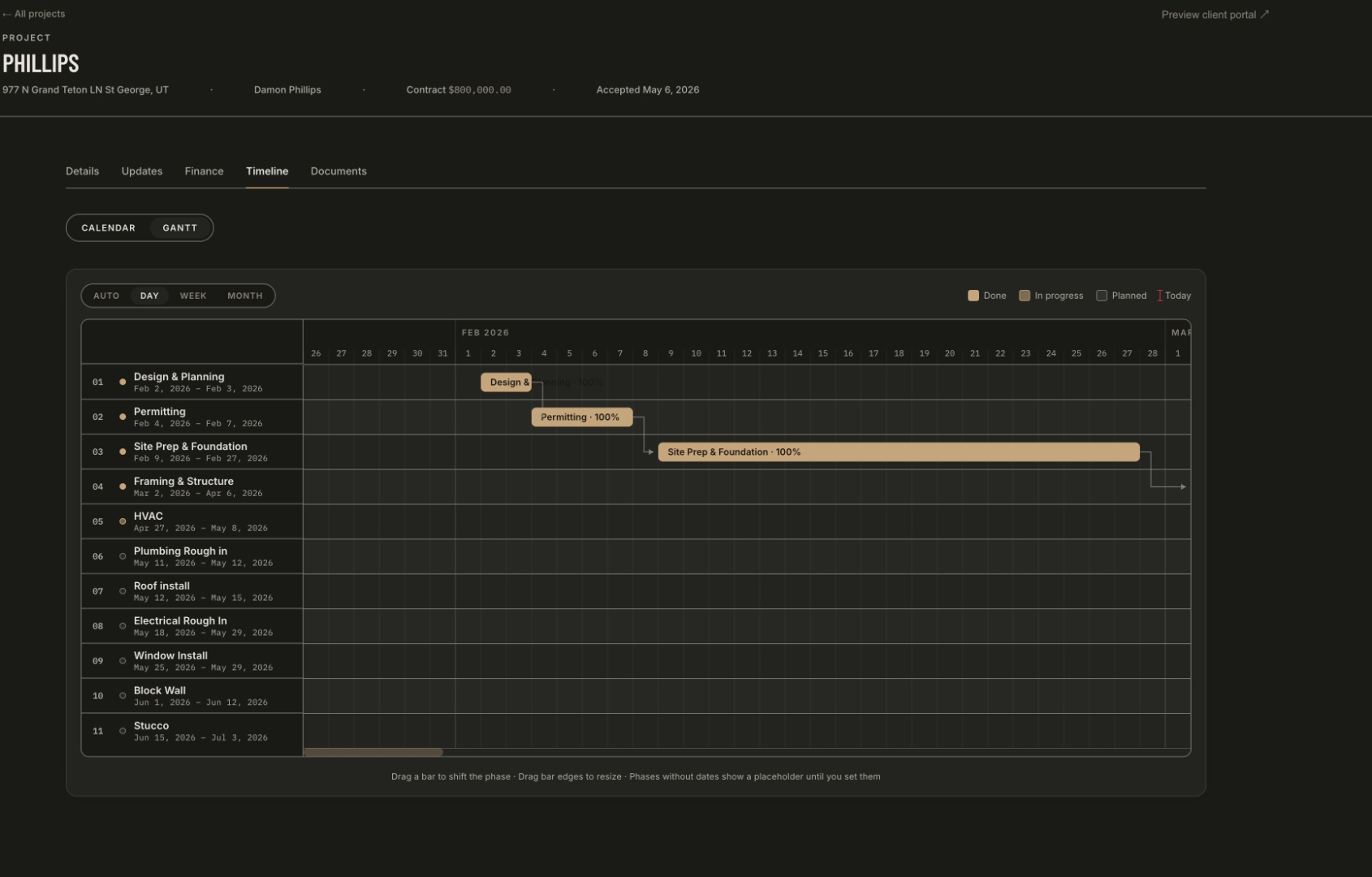The image size is (1372, 877).
Task: Click dates Jun 15, 2026 – Jul 3, 2026
Action: pos(201,738)
